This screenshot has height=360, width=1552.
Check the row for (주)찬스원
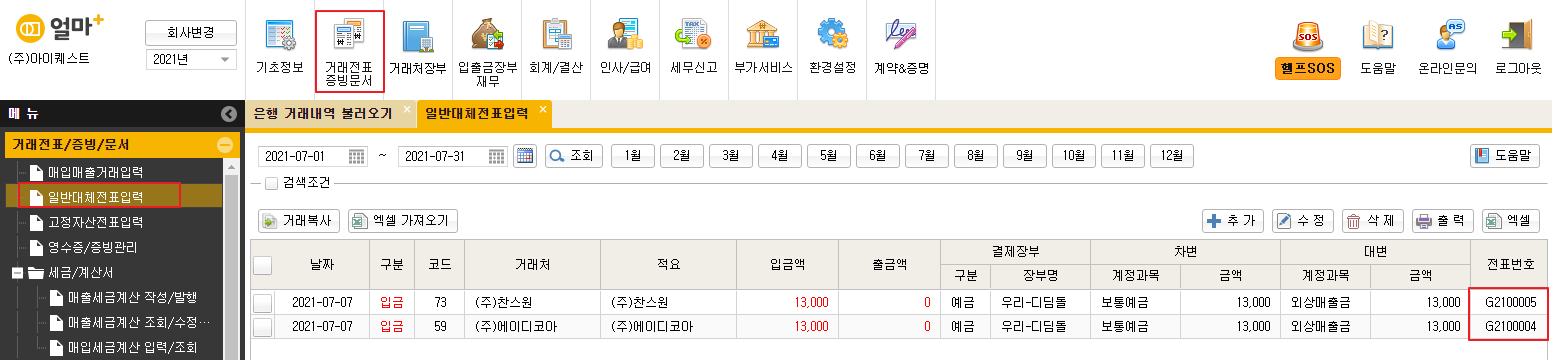(262, 302)
